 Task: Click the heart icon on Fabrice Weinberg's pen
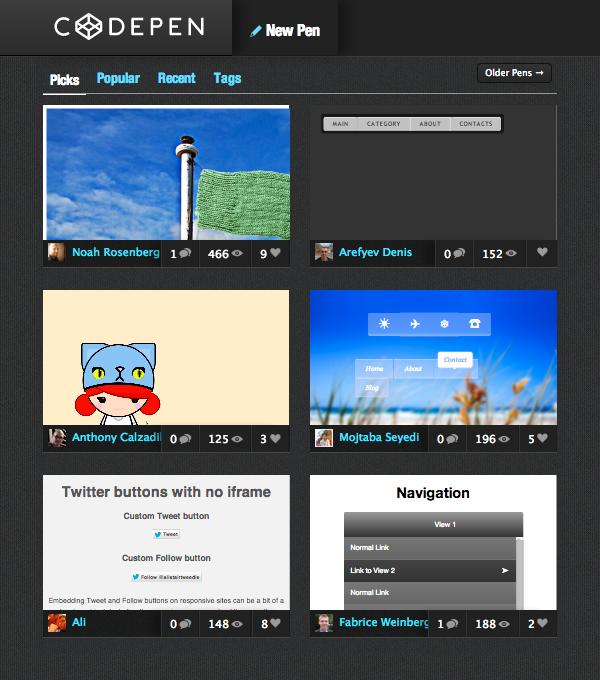[542, 624]
